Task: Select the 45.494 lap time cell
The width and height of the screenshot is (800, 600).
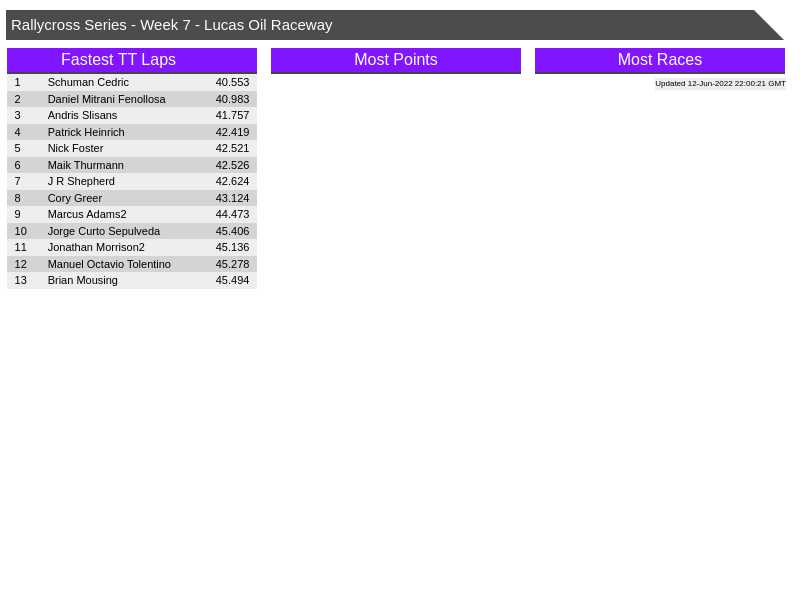Action: tap(232, 280)
